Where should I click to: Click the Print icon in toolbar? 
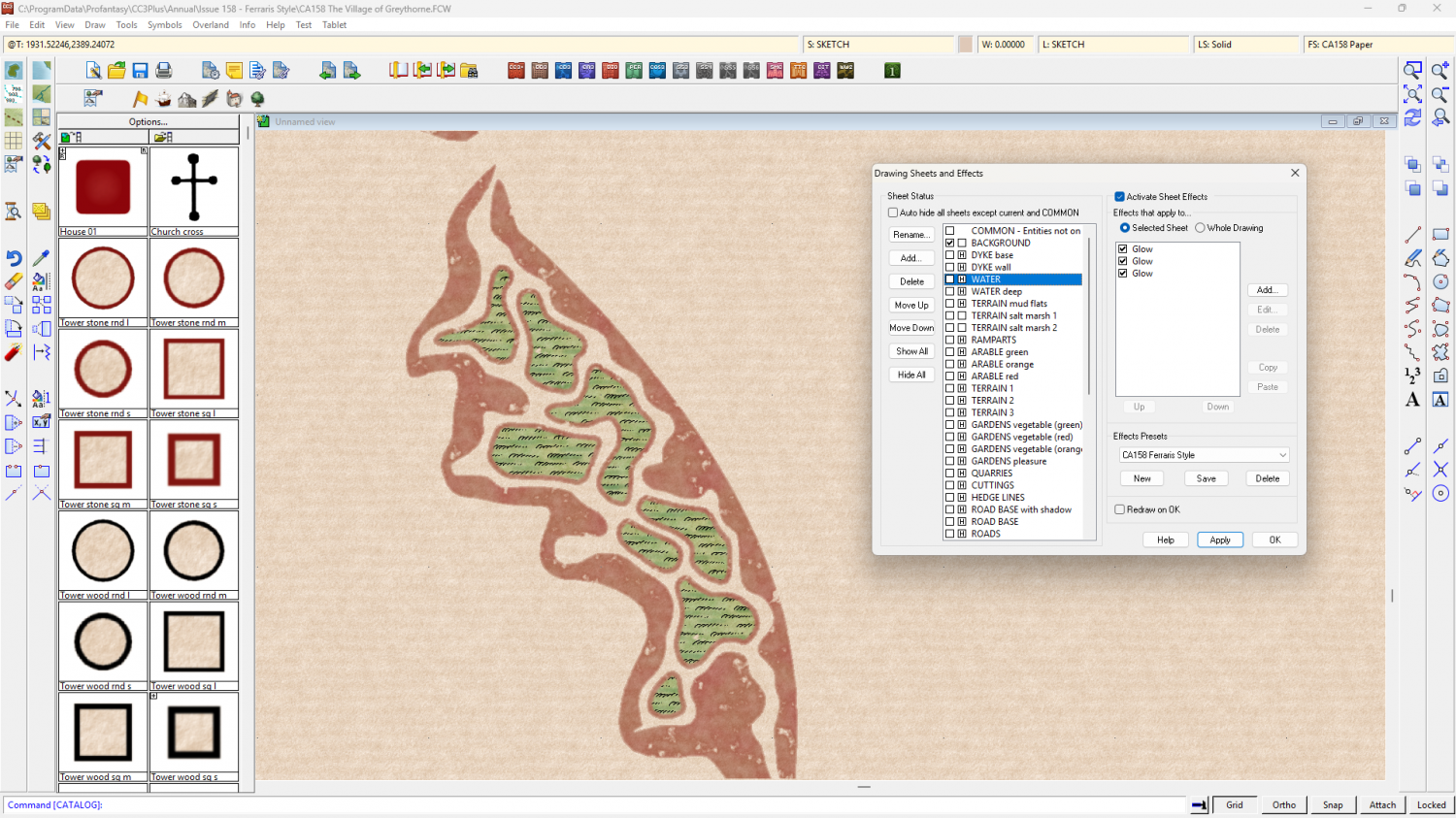click(x=164, y=71)
